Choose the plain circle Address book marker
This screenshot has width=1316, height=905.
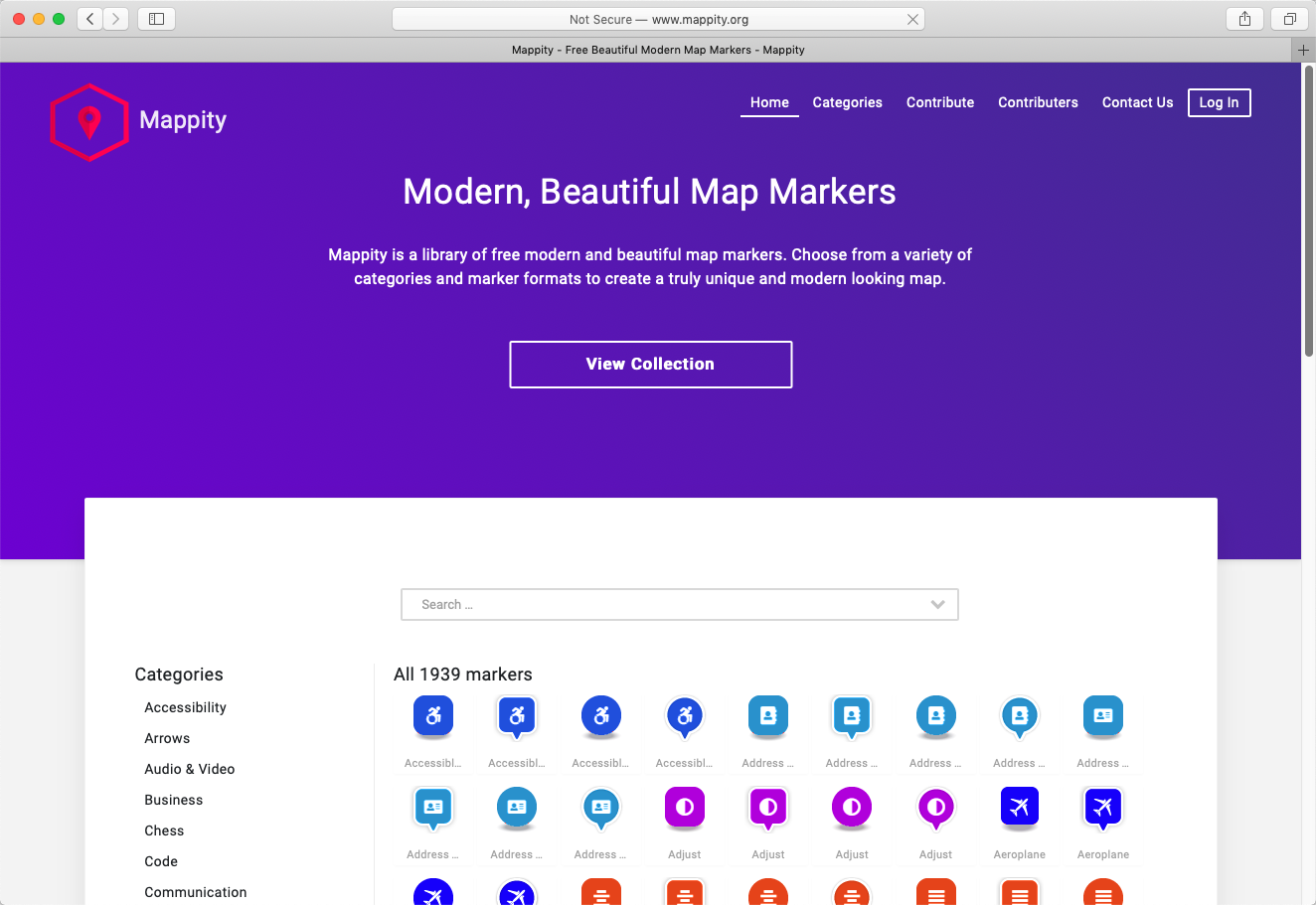coord(935,716)
